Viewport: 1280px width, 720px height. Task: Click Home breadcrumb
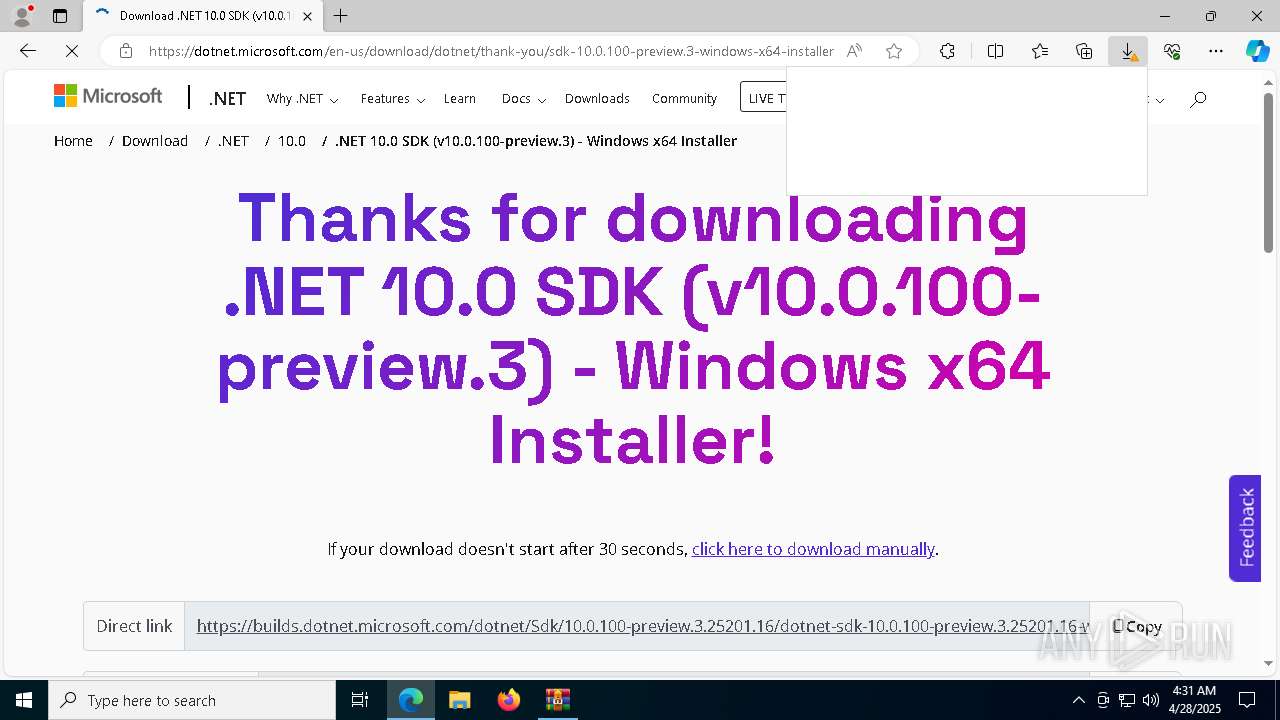(x=73, y=141)
